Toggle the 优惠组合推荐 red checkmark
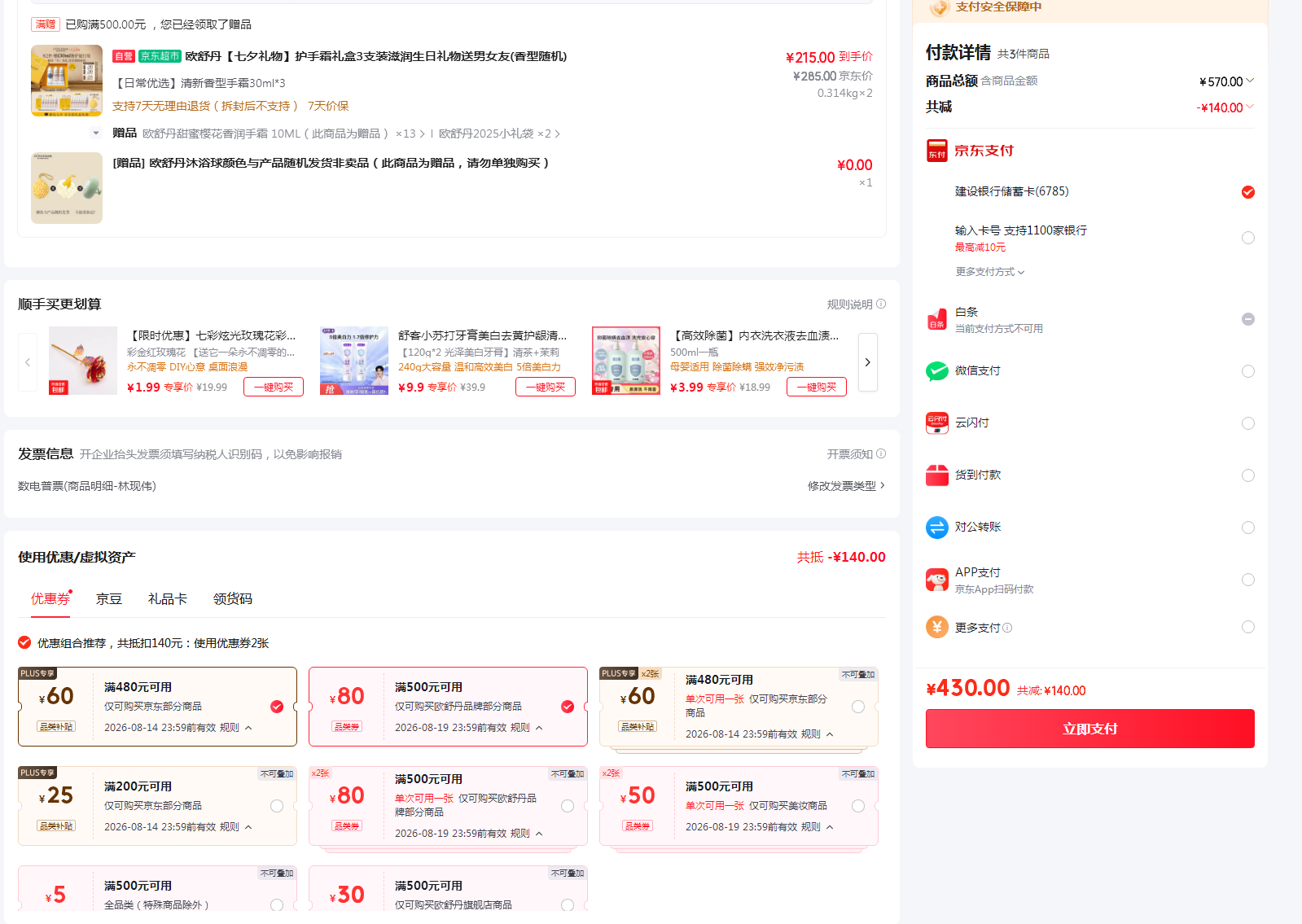 pos(24,642)
